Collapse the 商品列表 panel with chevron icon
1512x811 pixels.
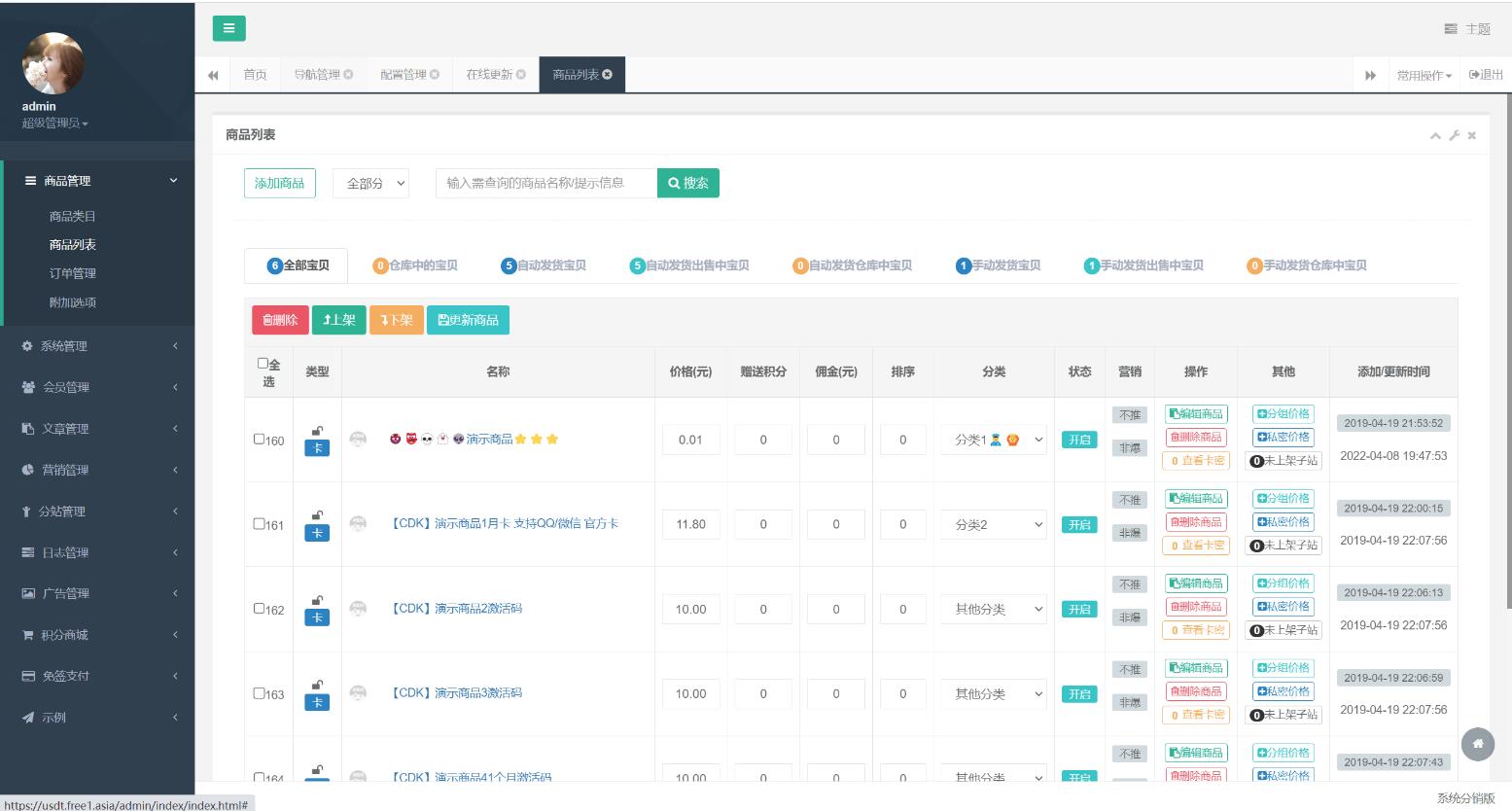[1435, 135]
